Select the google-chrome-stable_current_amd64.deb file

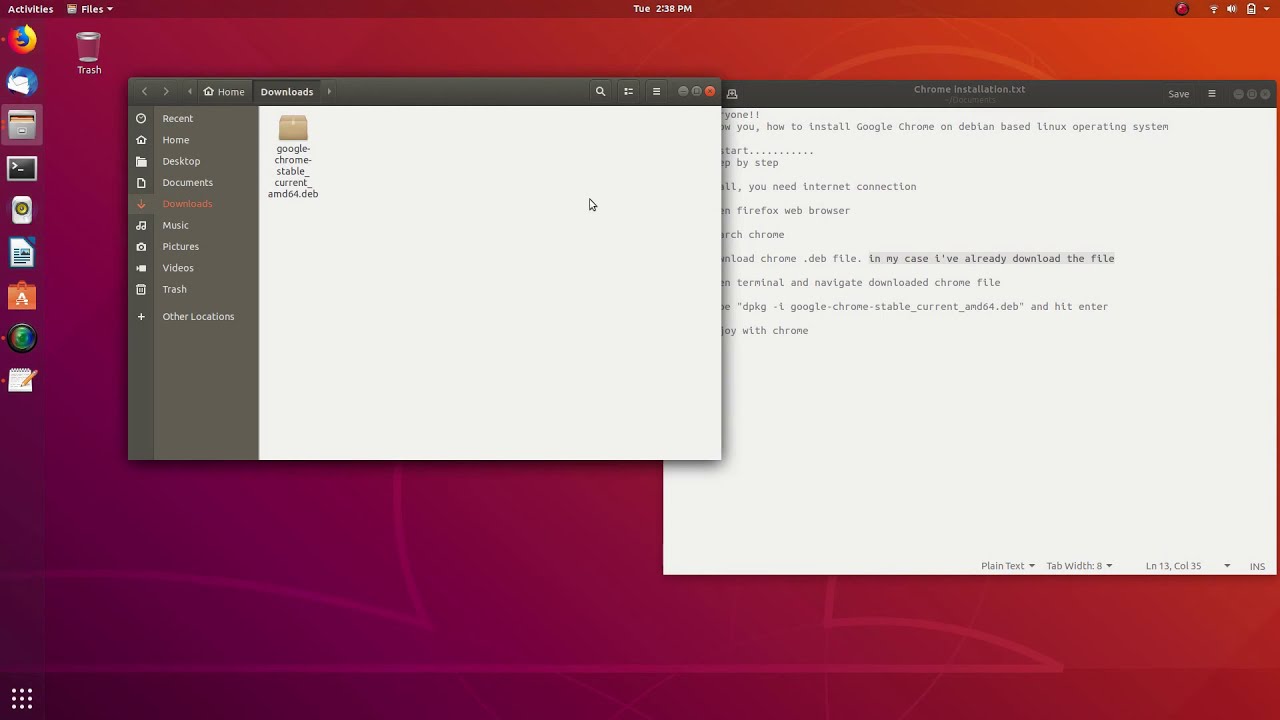[293, 156]
